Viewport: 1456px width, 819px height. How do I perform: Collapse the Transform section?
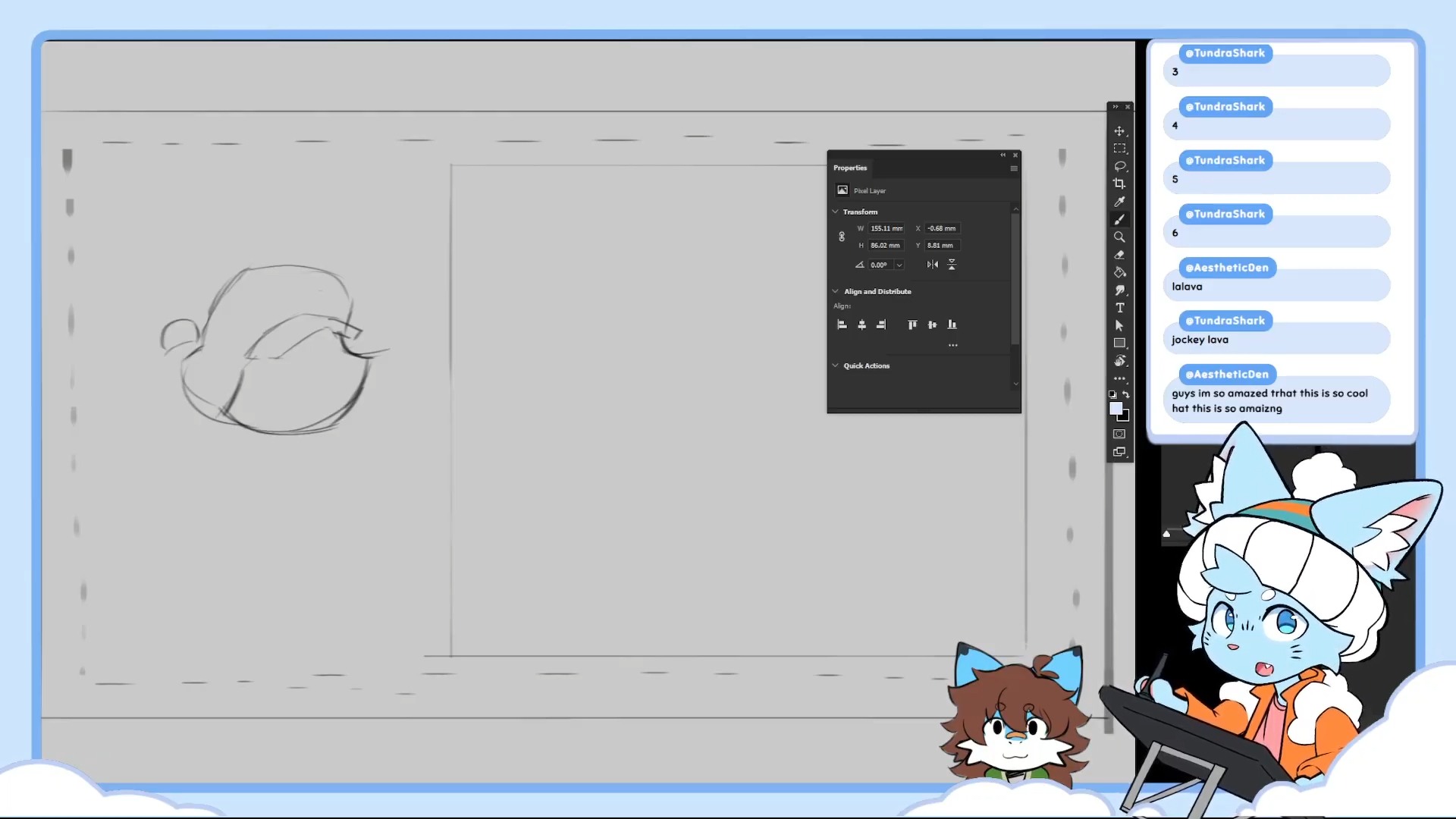tap(836, 212)
